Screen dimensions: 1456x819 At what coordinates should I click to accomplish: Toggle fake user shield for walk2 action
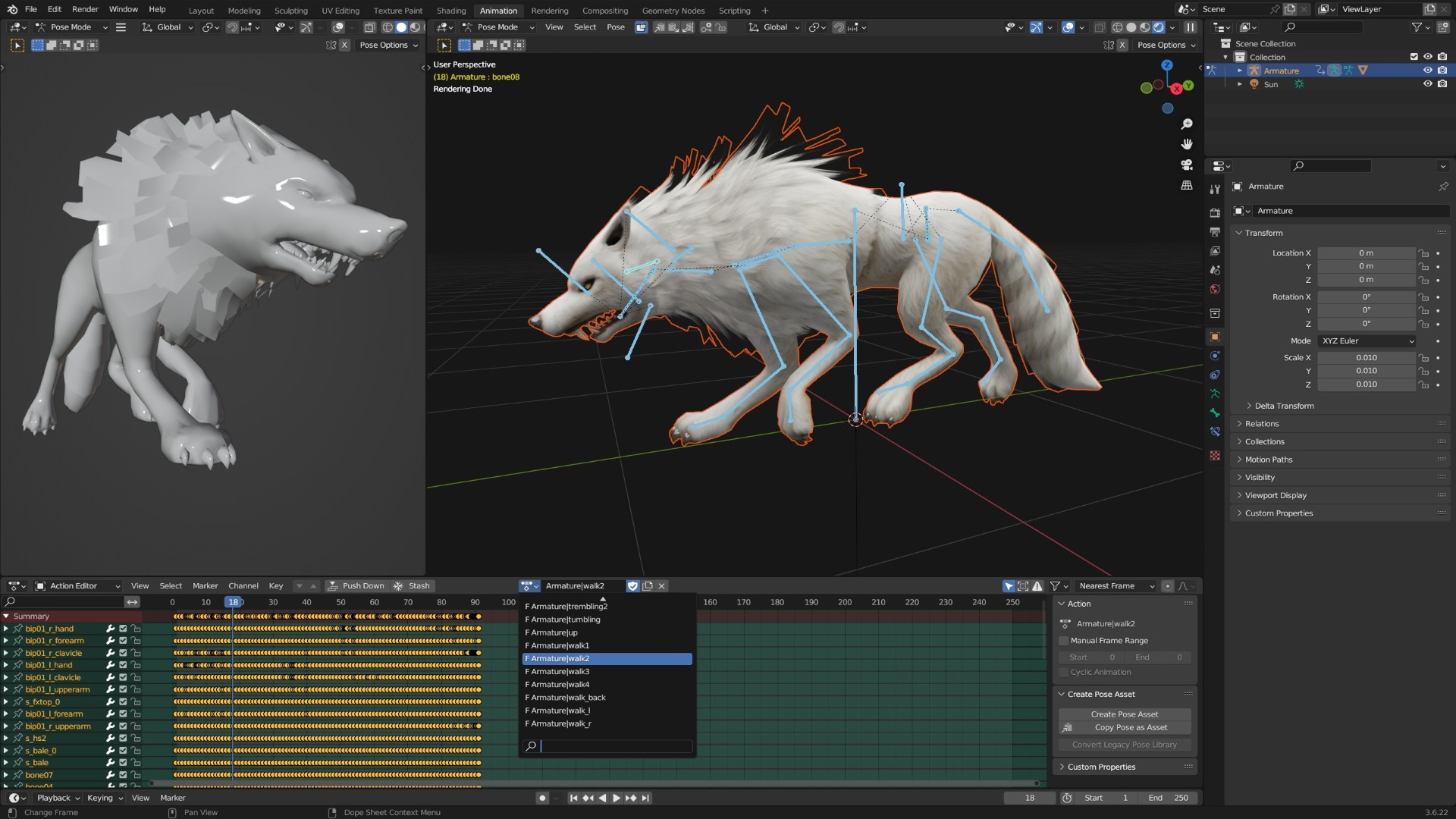coord(632,585)
